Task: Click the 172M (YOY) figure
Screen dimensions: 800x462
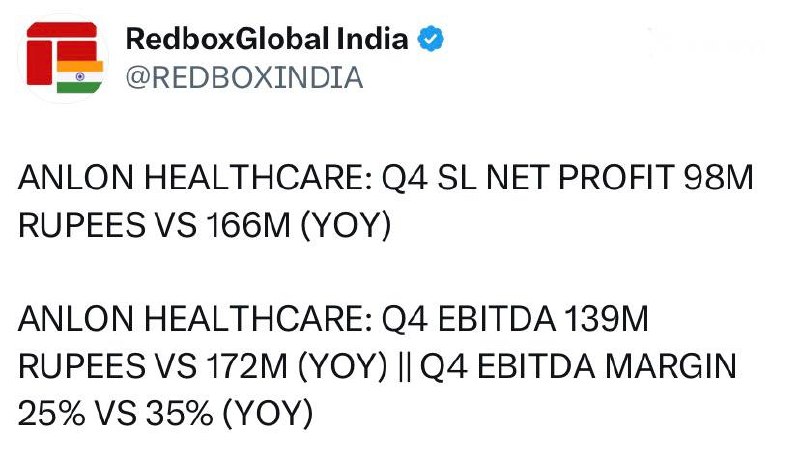Action: coord(297,366)
